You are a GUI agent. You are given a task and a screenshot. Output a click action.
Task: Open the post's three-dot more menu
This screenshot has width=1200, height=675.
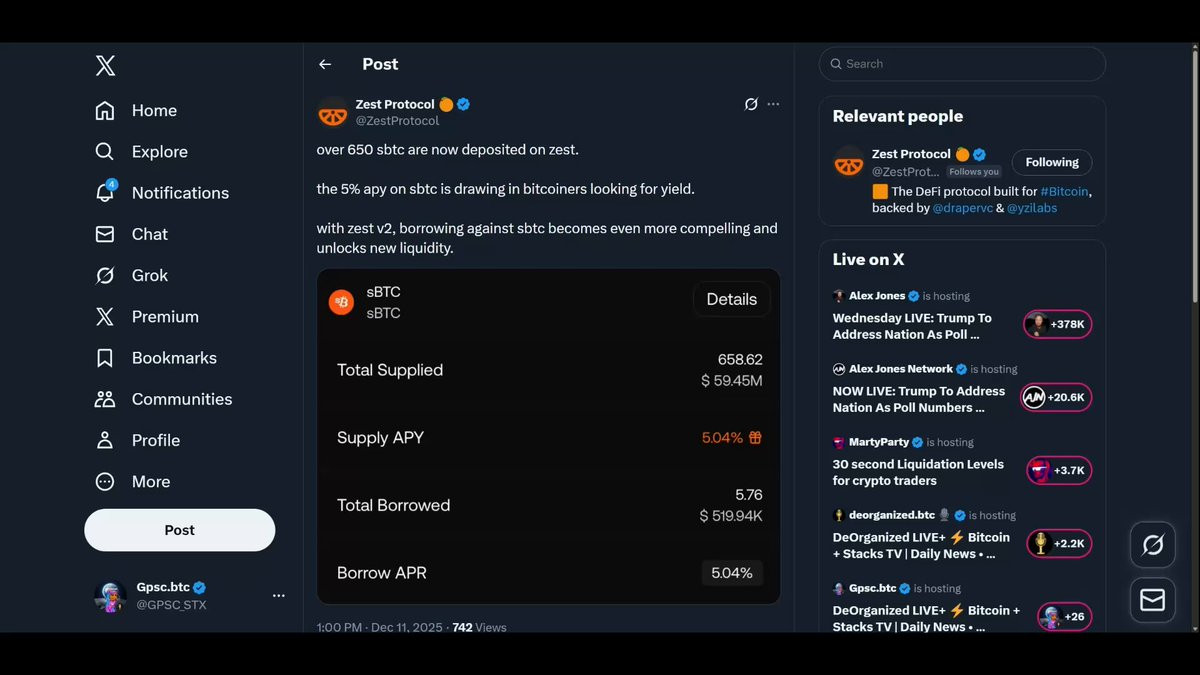click(x=773, y=104)
